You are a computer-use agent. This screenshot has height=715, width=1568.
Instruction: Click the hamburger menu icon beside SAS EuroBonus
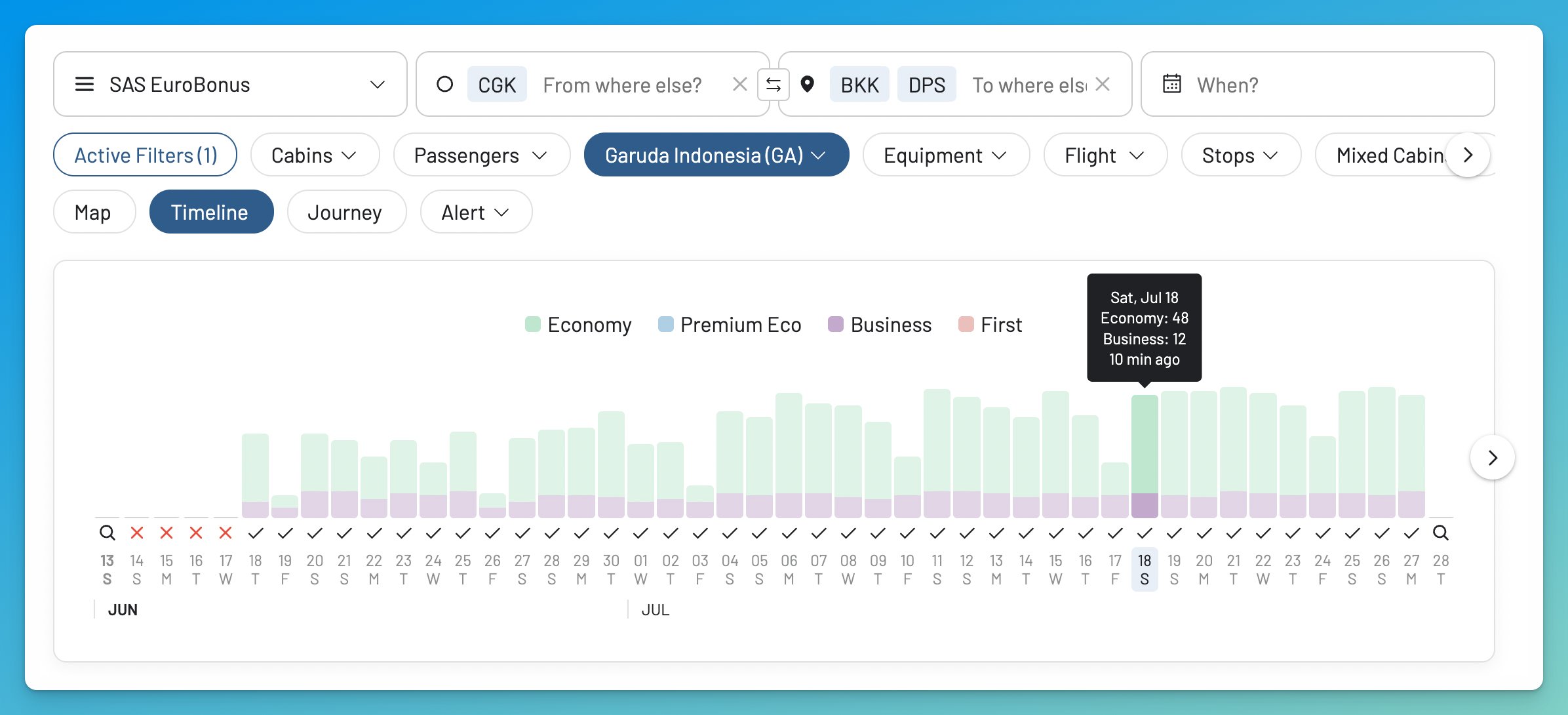click(x=85, y=84)
